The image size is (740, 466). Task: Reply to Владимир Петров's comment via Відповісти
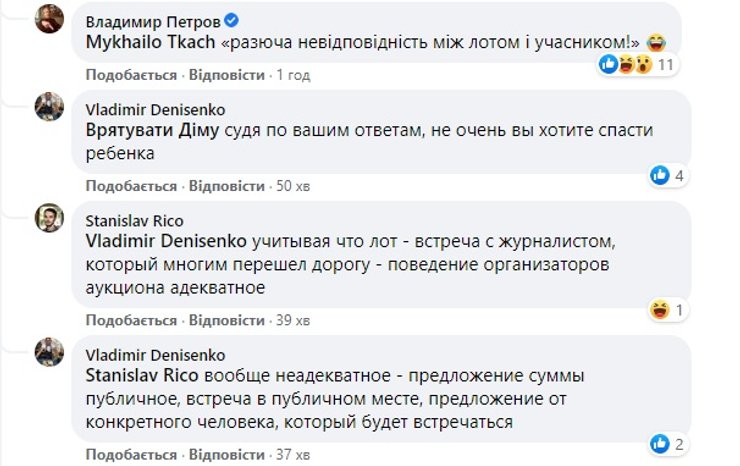225,75
